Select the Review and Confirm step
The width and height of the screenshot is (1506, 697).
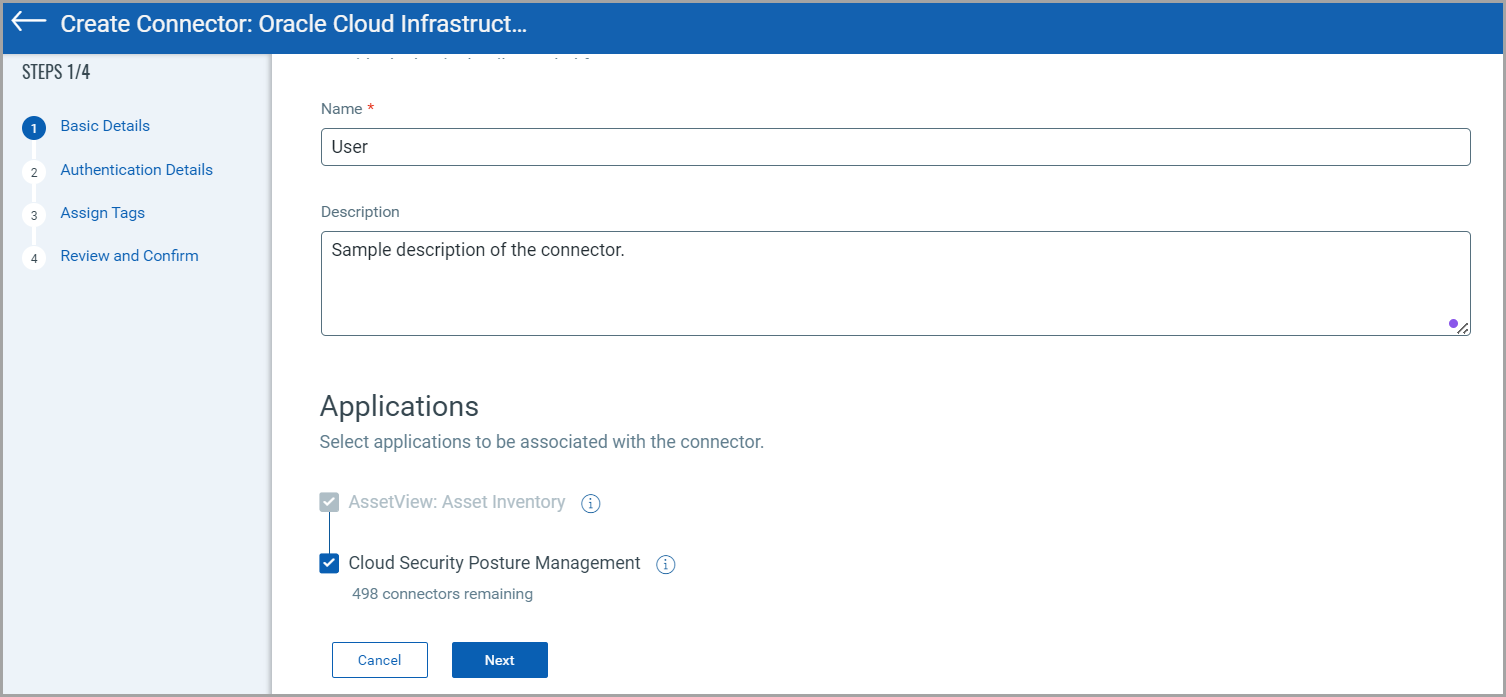point(129,256)
